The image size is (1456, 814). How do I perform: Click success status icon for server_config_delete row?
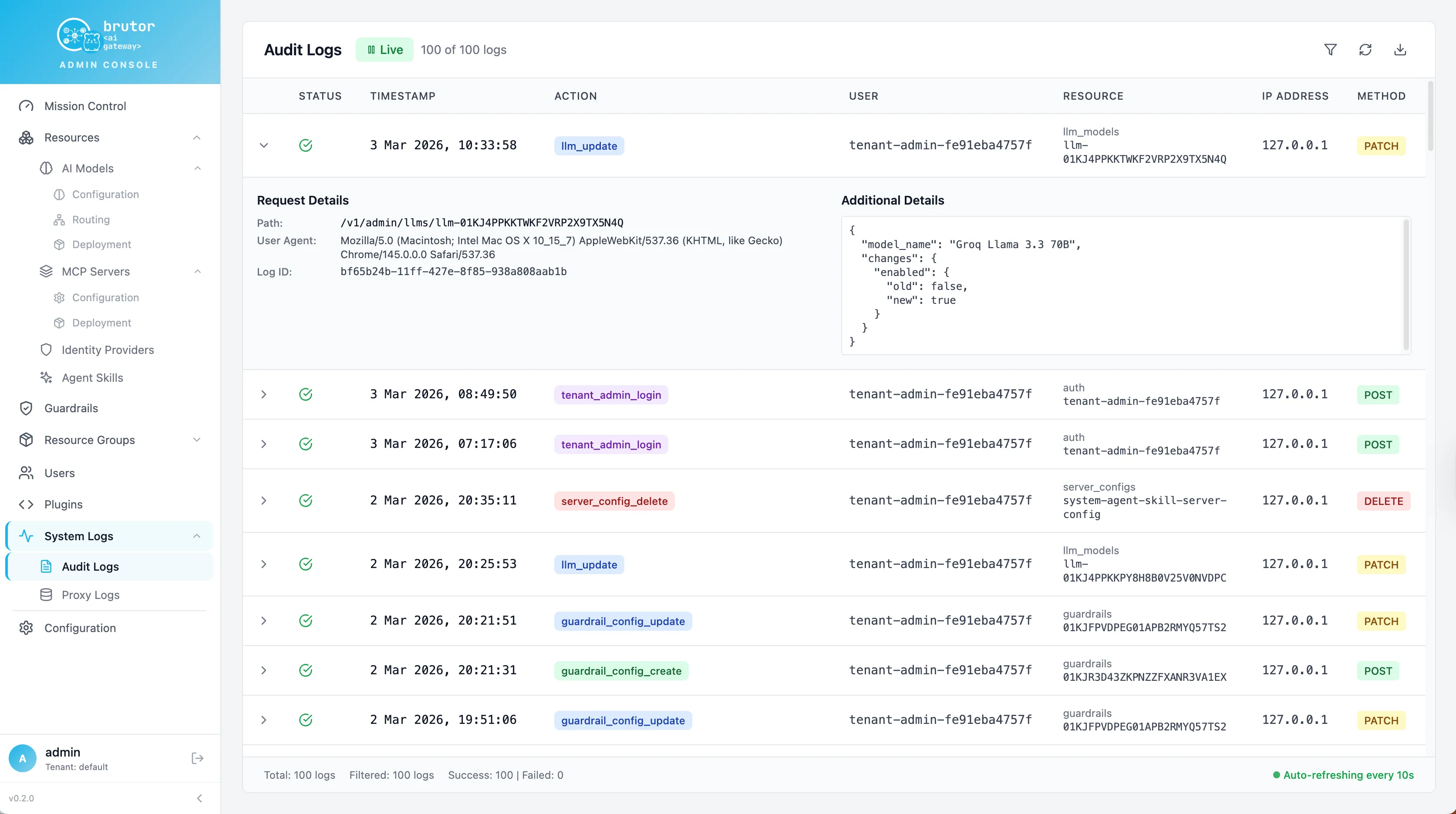(x=306, y=501)
